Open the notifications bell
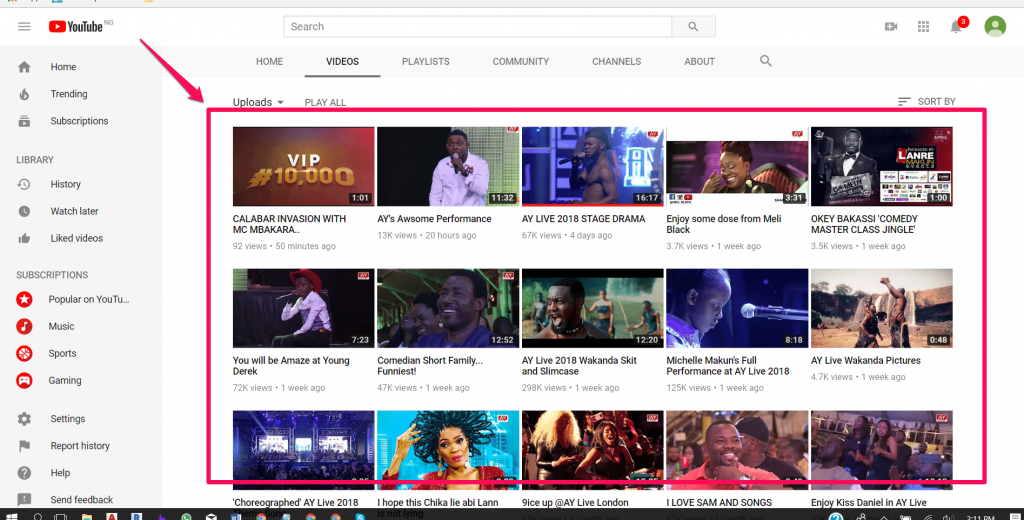Image resolution: width=1024 pixels, height=520 pixels. click(x=957, y=27)
